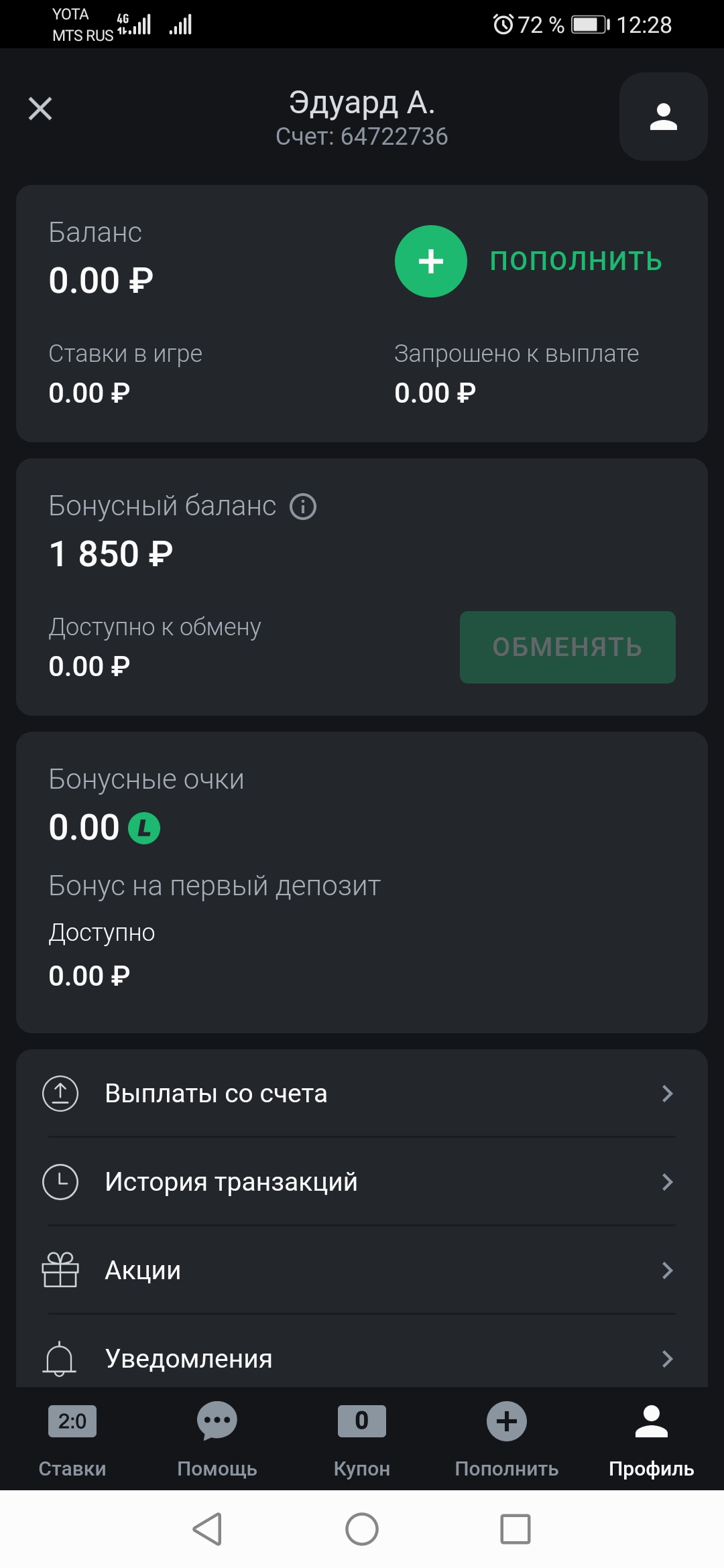Tap the gift icon beside Акции

pos(60,1270)
